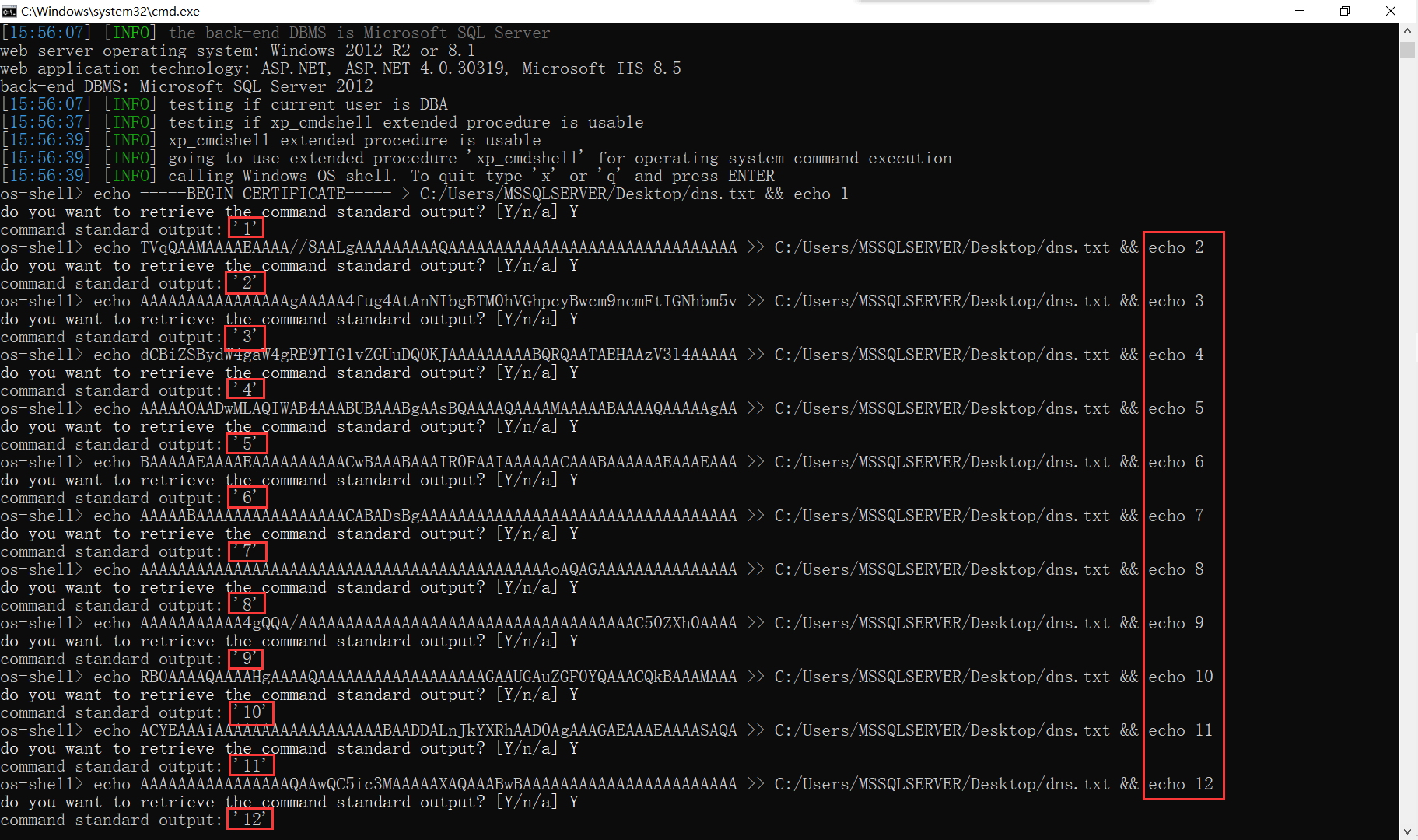Click 'testing if current user is DBA' line
This screenshot has height=840, width=1418.
[x=224, y=104]
